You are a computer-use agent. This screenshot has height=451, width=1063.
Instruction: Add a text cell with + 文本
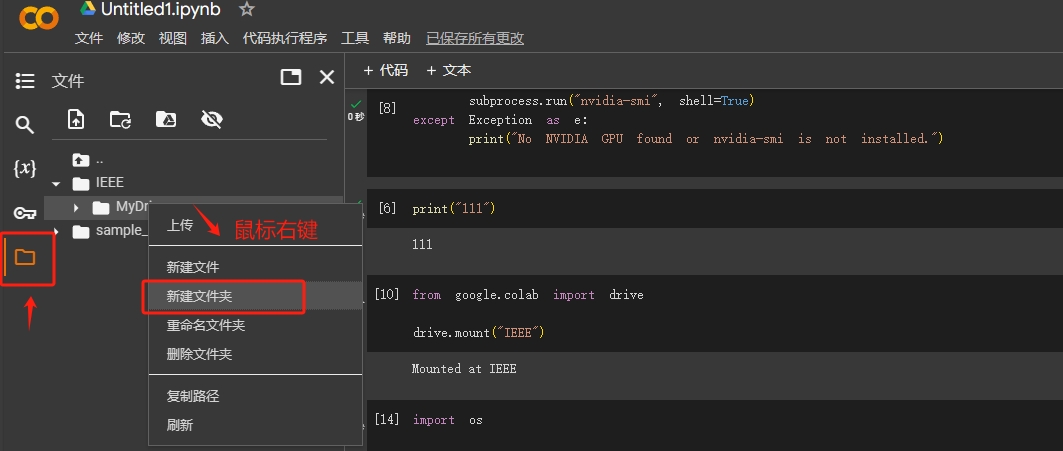point(448,71)
